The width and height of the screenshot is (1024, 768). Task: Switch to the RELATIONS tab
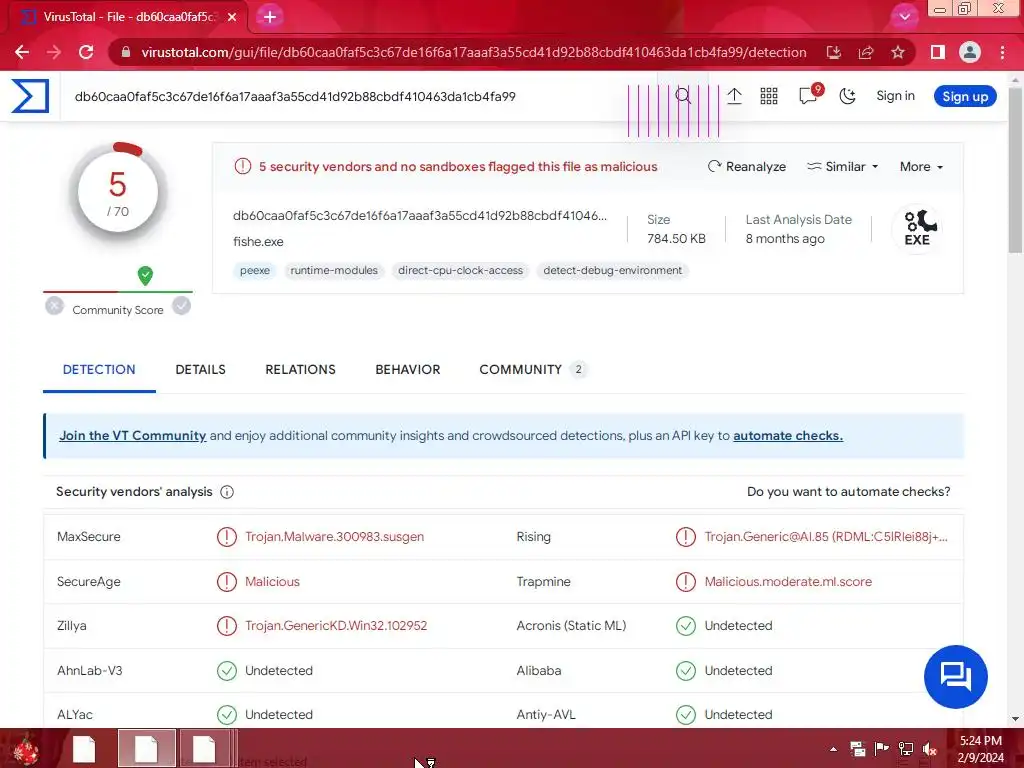[x=300, y=370]
